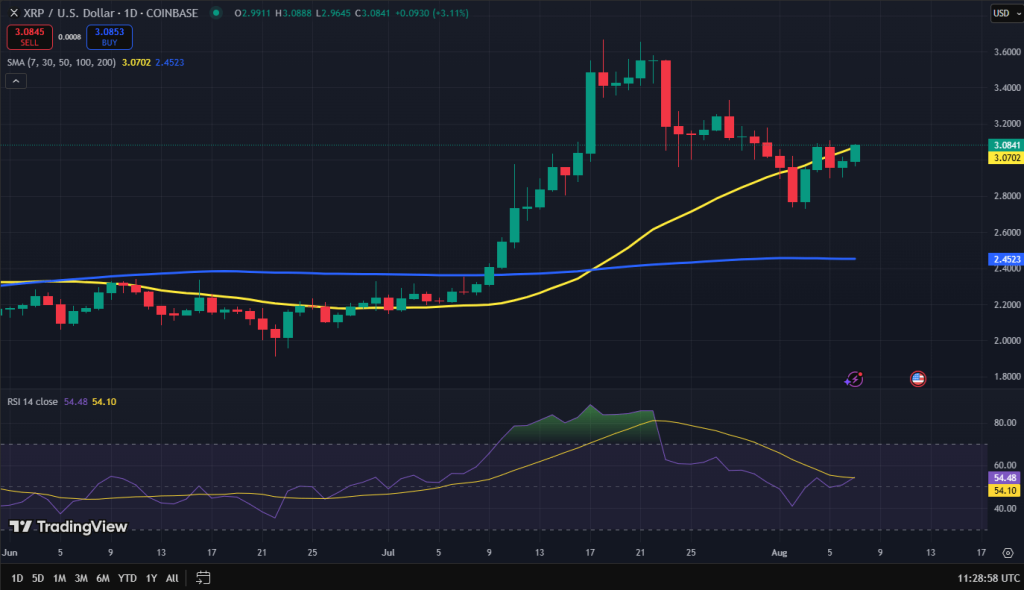Collapse the indicator legend with chevron button
Screen dimensions: 1024x590
pos(16,81)
